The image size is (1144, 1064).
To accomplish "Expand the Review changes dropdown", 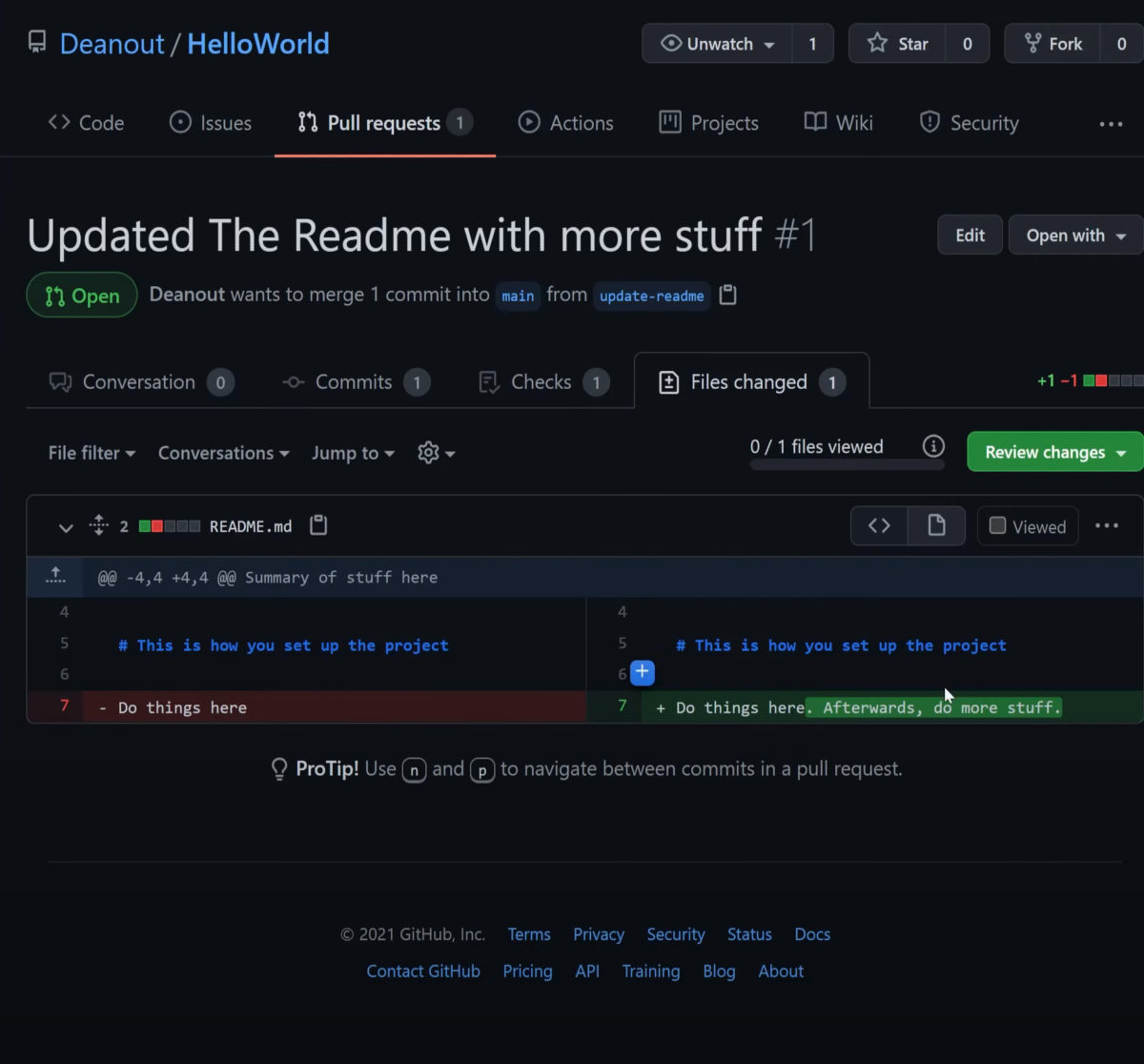I will tap(1055, 452).
